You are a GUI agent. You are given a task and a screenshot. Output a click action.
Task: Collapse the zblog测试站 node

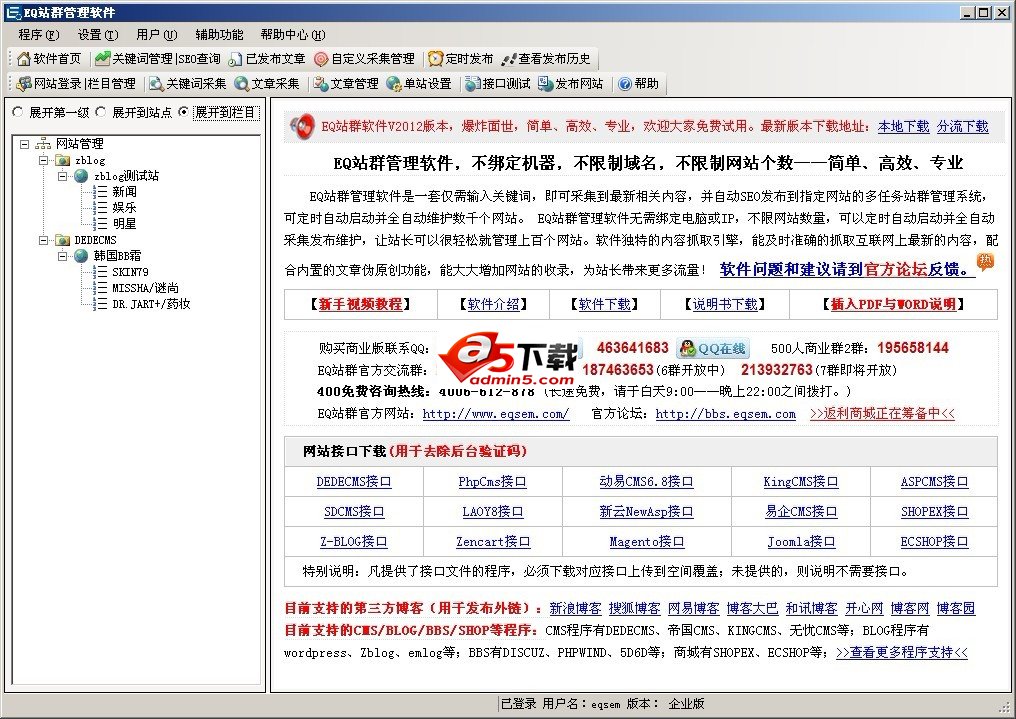(63, 176)
